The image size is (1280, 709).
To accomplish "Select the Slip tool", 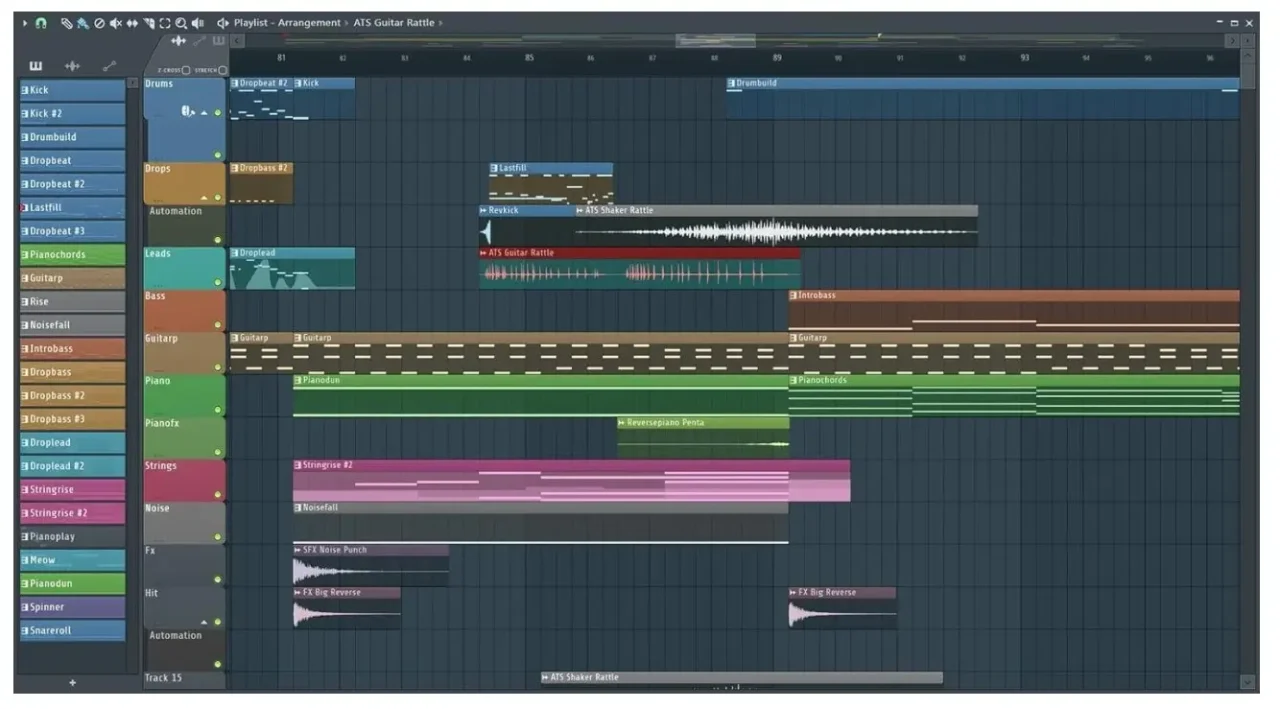I will point(132,22).
